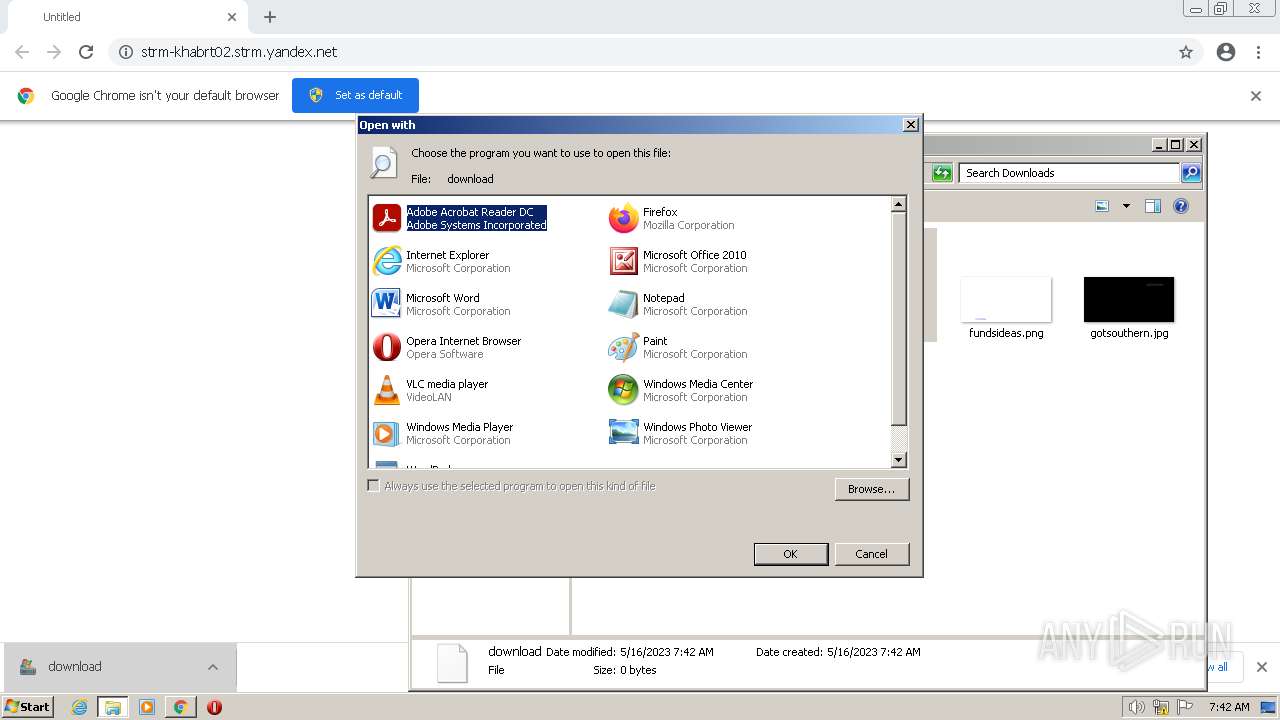Toggle the Explorer preview pane icon
Viewport: 1280px width, 720px height.
(x=1152, y=206)
